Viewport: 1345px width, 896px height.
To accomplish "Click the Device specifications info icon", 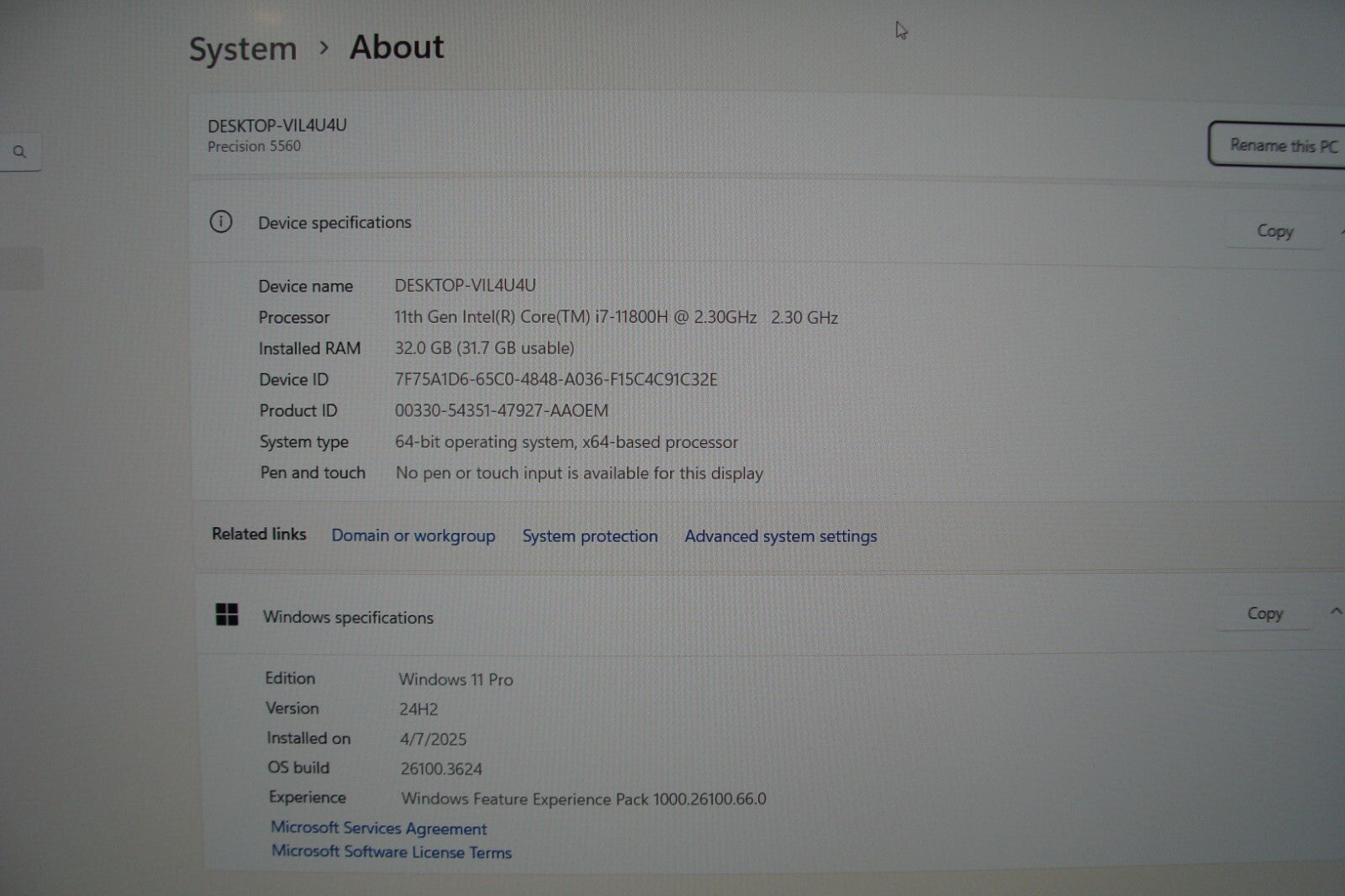I will point(221,222).
